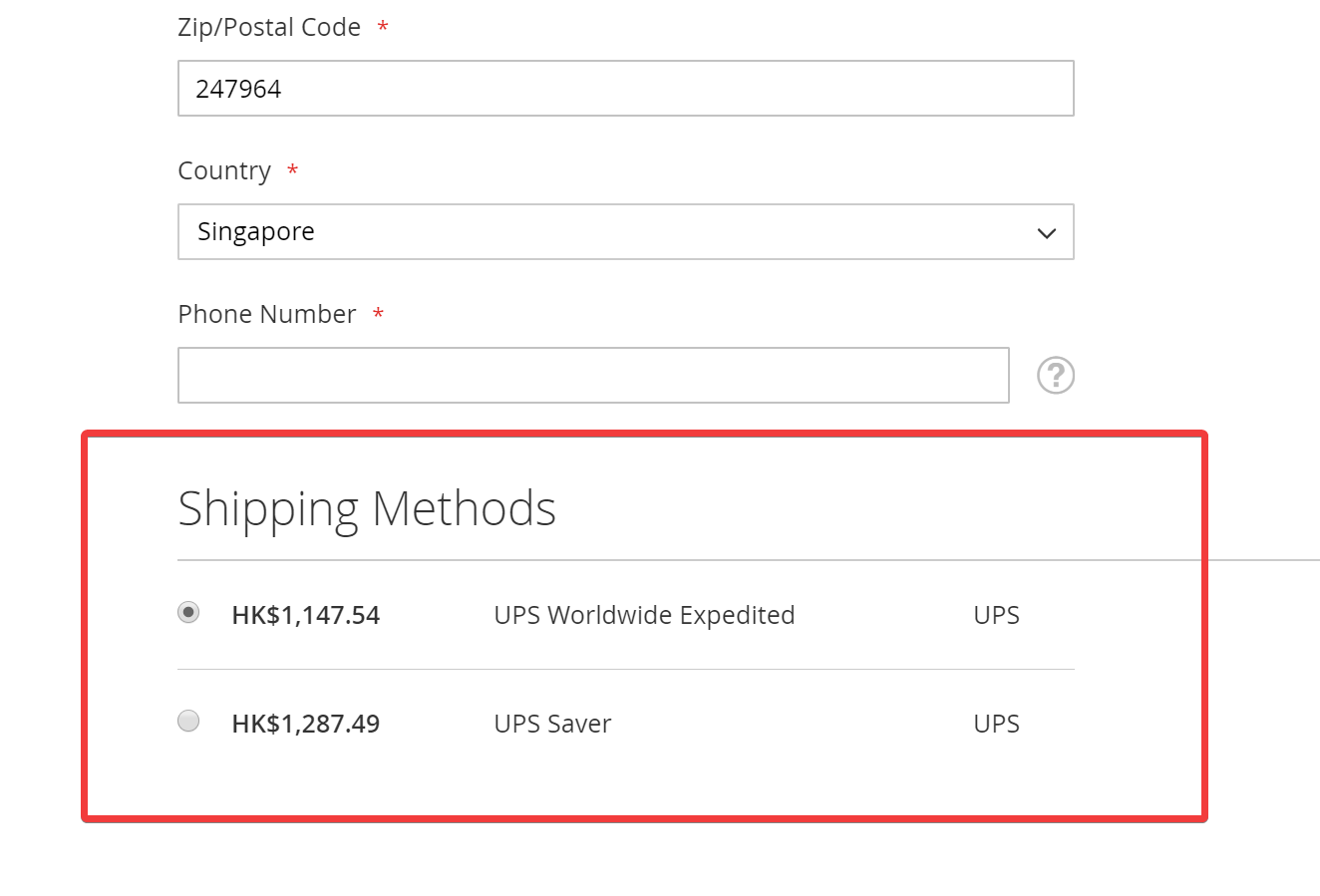
Task: Click the question mark circle beside Phone Number
Action: 1055,375
